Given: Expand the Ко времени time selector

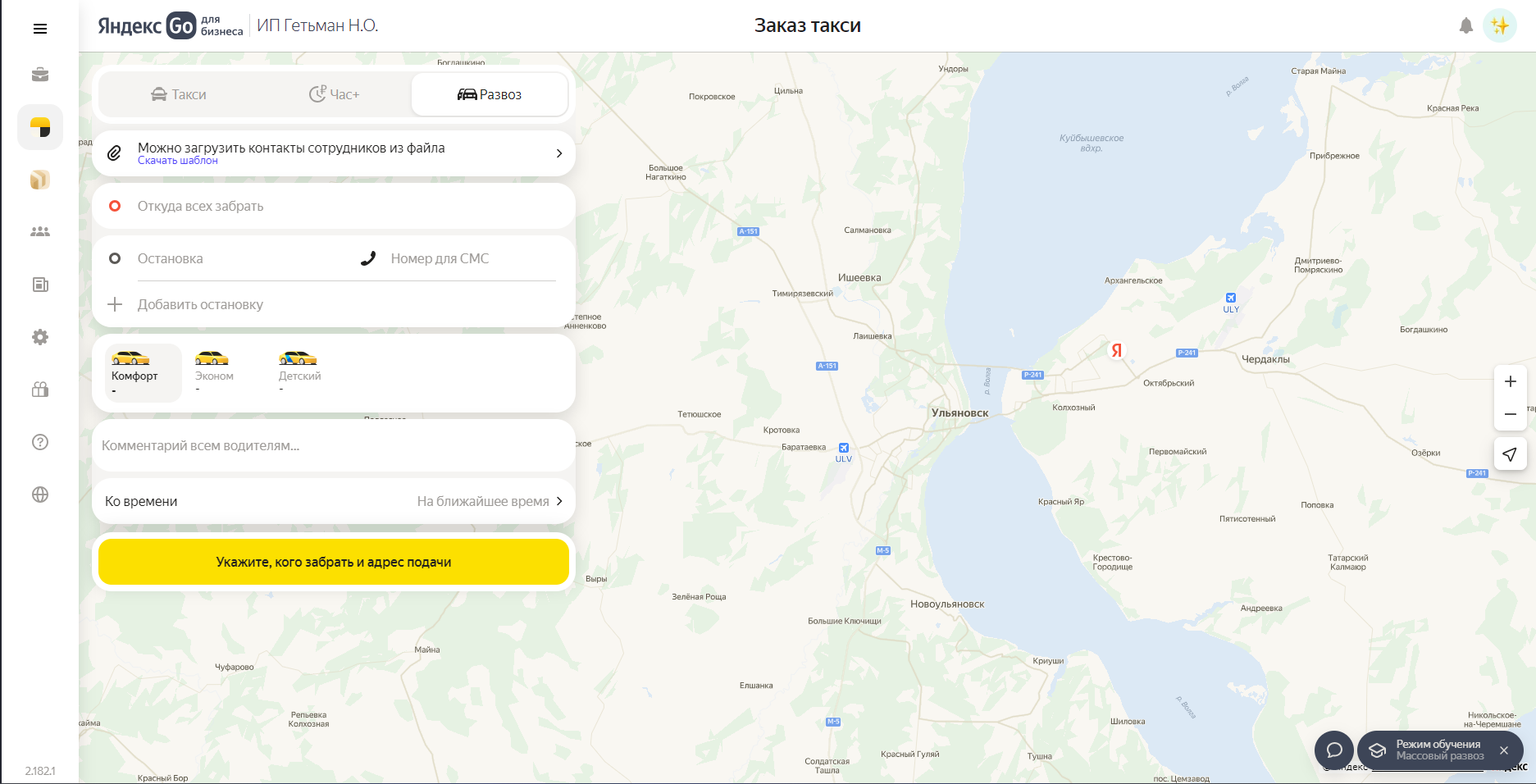Looking at the screenshot, I should pyautogui.click(x=333, y=501).
